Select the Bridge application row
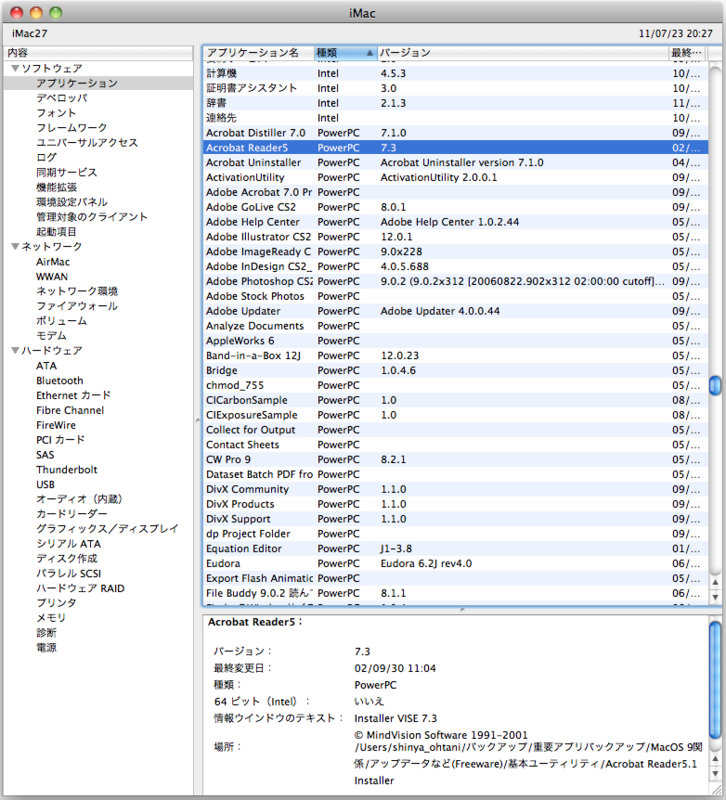Viewport: 726px width, 800px height. pos(456,370)
